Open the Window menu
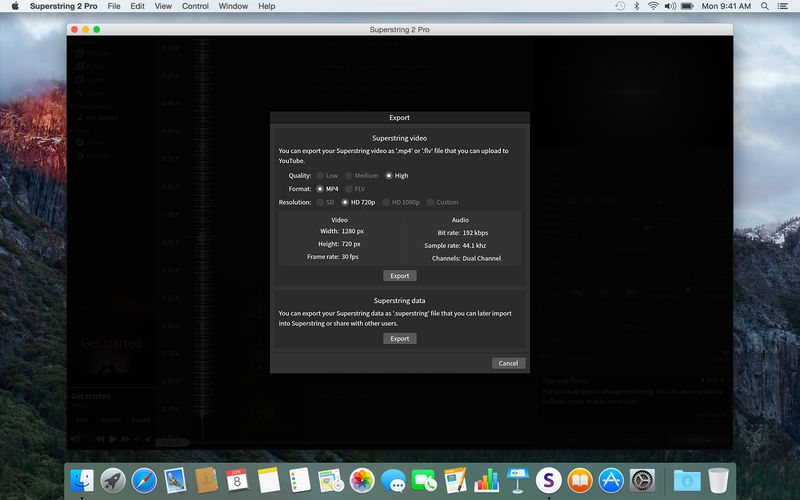 (x=233, y=6)
